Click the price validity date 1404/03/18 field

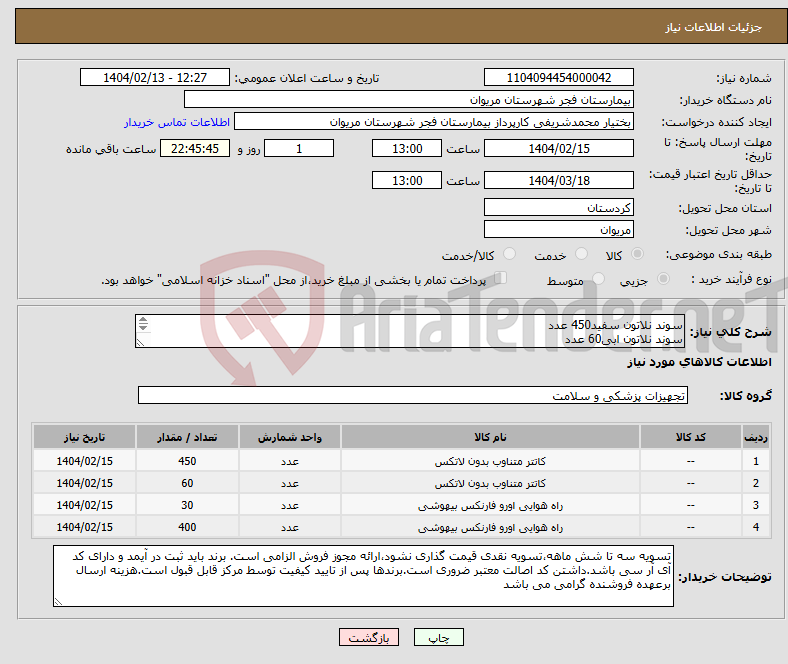(559, 180)
